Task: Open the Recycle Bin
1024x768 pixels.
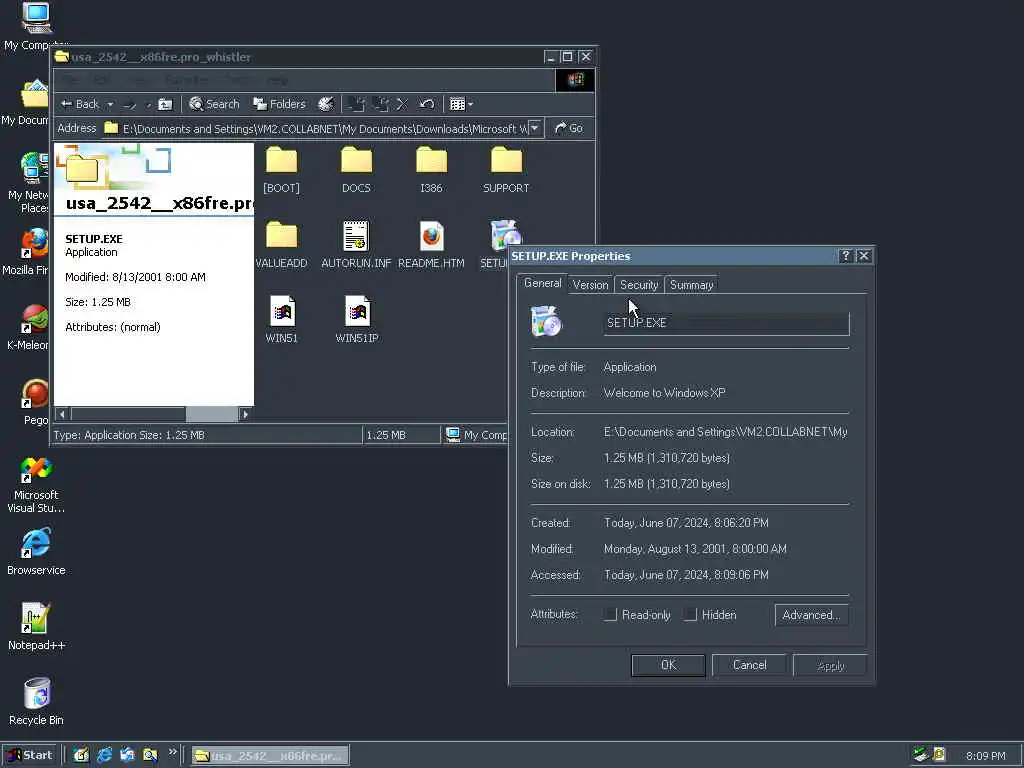Action: pyautogui.click(x=36, y=702)
